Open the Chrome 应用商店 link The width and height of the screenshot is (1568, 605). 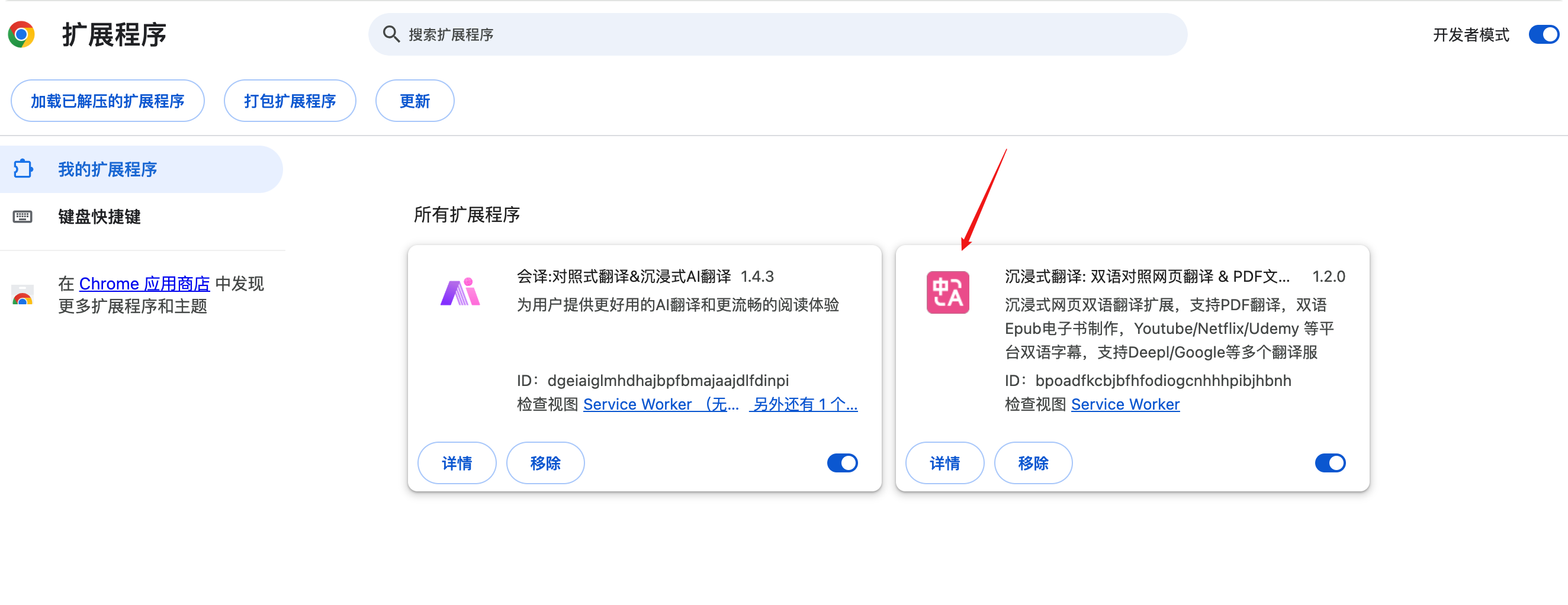point(144,284)
